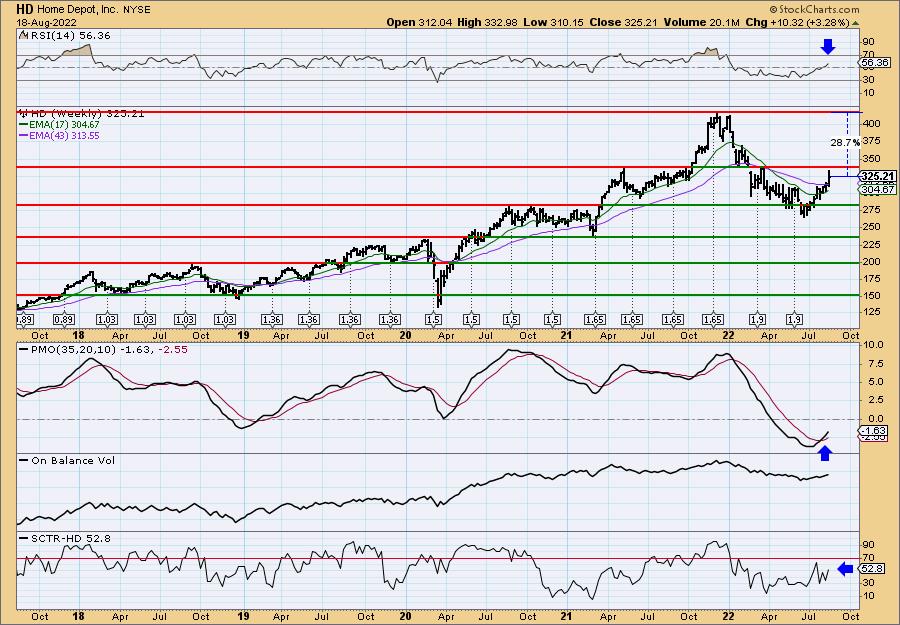Click year 22 on bottom time axis
Screen dimensions: 900x625
pos(728,616)
